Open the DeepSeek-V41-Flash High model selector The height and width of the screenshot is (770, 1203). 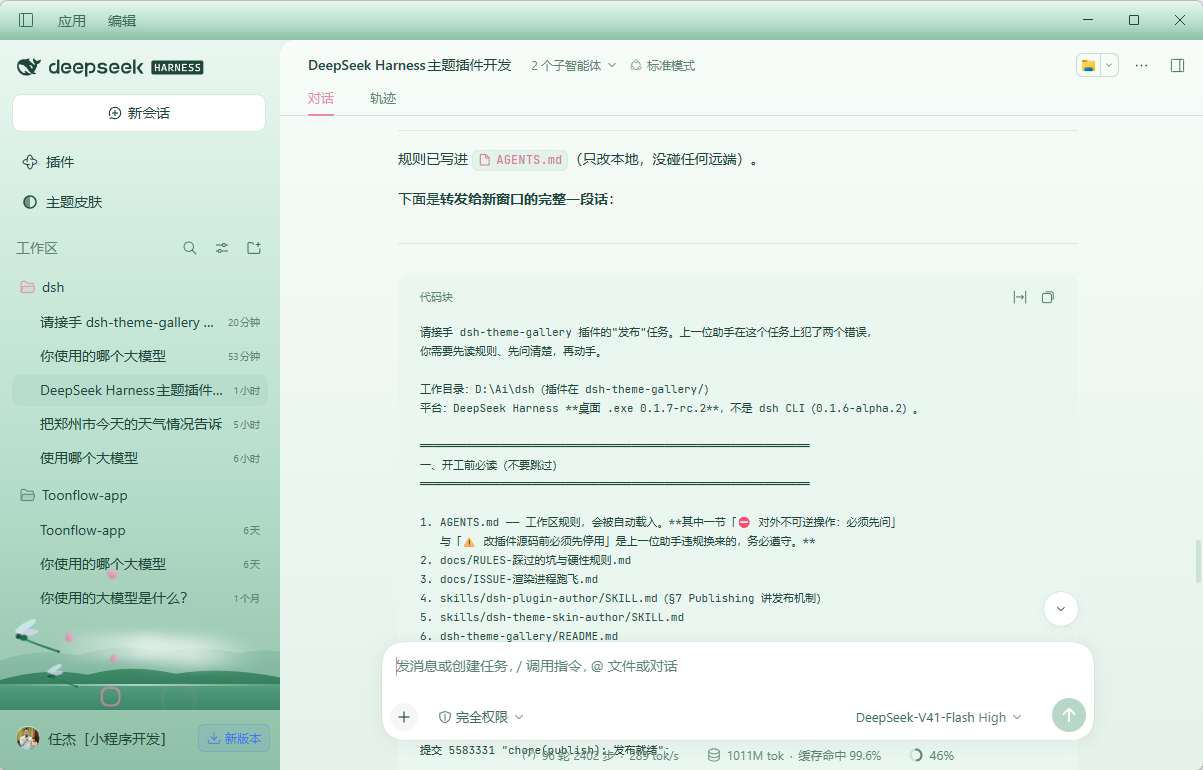(x=938, y=717)
